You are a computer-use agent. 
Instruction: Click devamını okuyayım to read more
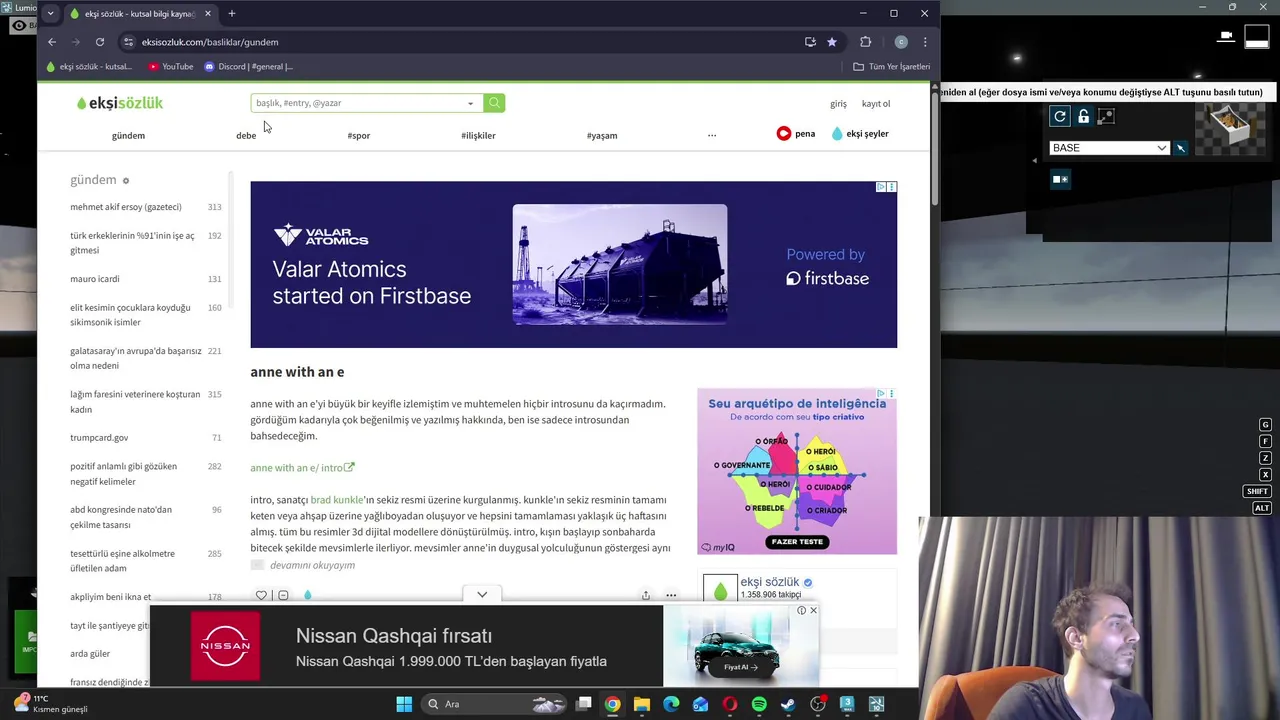pos(312,566)
